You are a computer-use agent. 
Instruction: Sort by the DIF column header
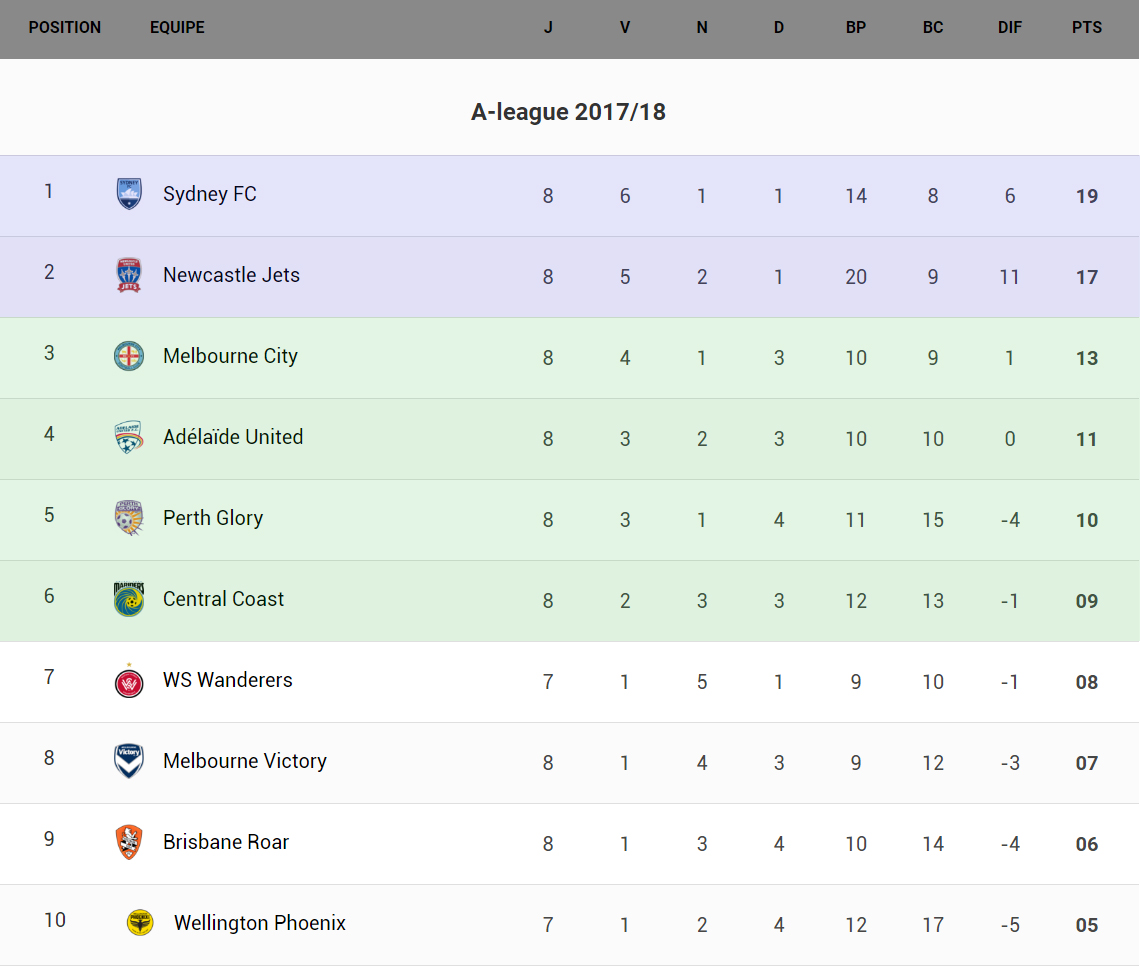coord(1010,28)
